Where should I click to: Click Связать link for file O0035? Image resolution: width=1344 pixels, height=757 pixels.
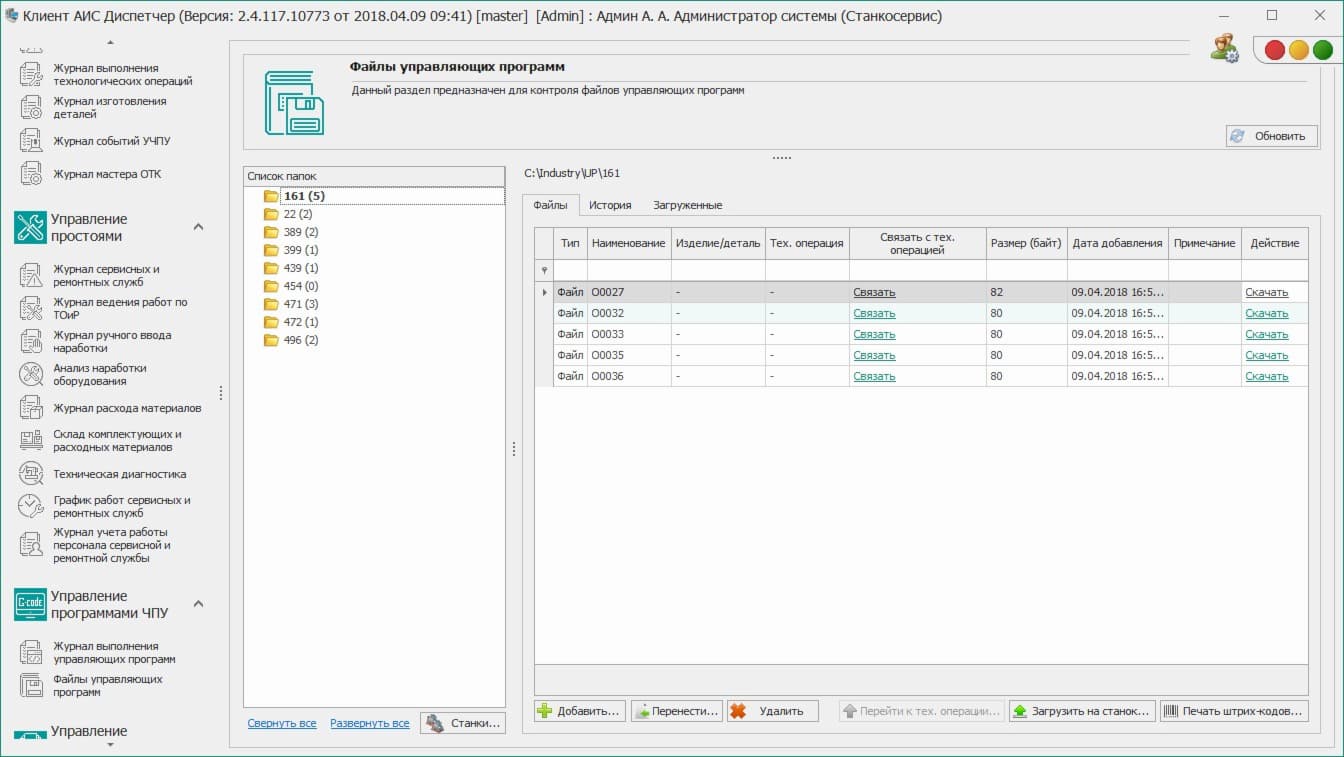point(874,355)
